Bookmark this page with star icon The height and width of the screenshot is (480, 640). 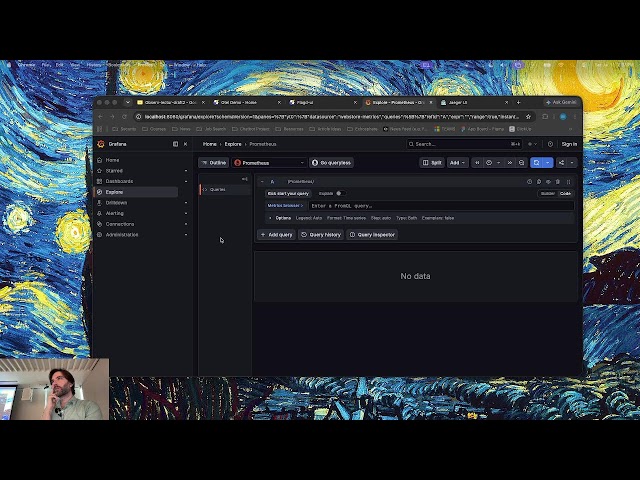coord(528,117)
